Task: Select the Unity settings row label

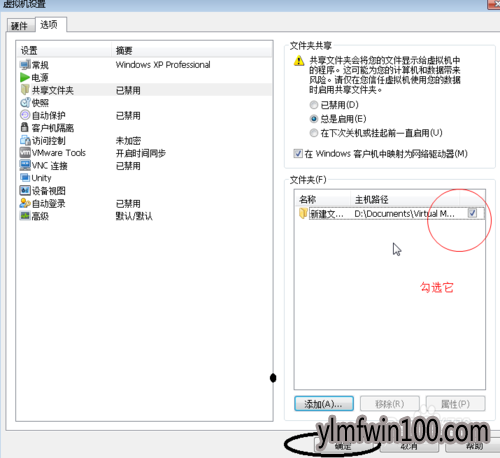Action: tap(42, 178)
